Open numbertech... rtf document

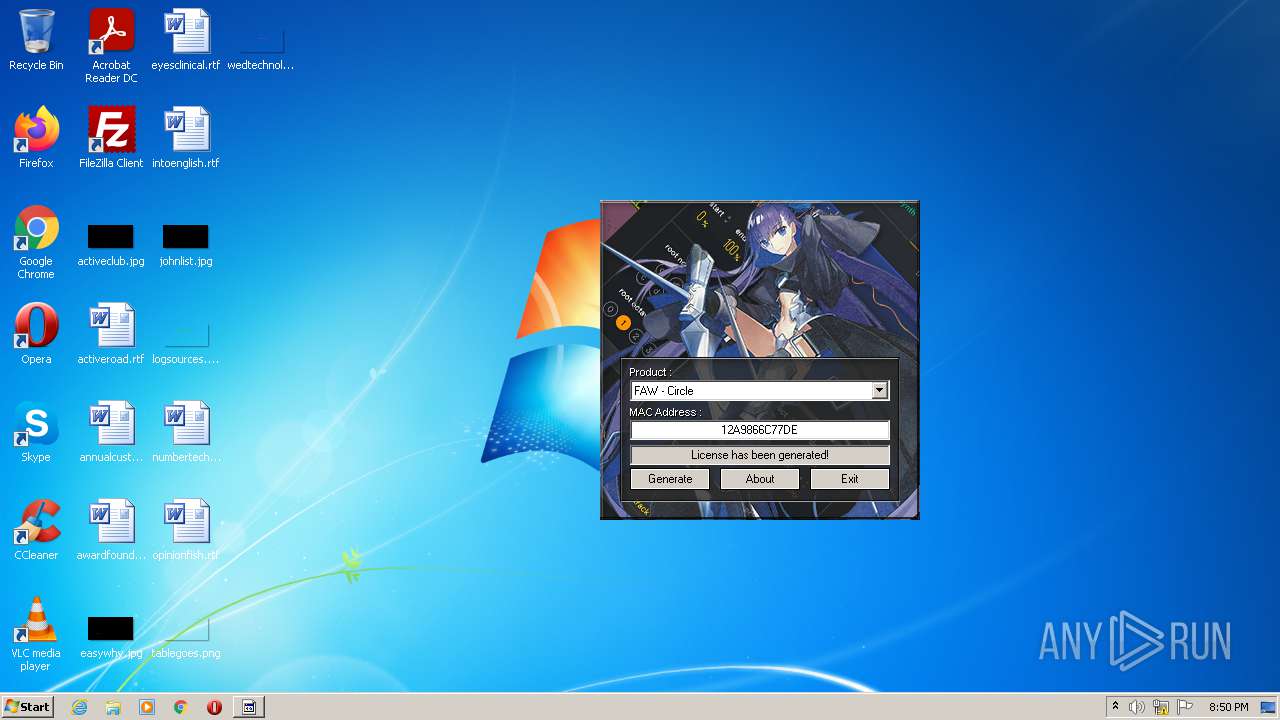coord(186,432)
